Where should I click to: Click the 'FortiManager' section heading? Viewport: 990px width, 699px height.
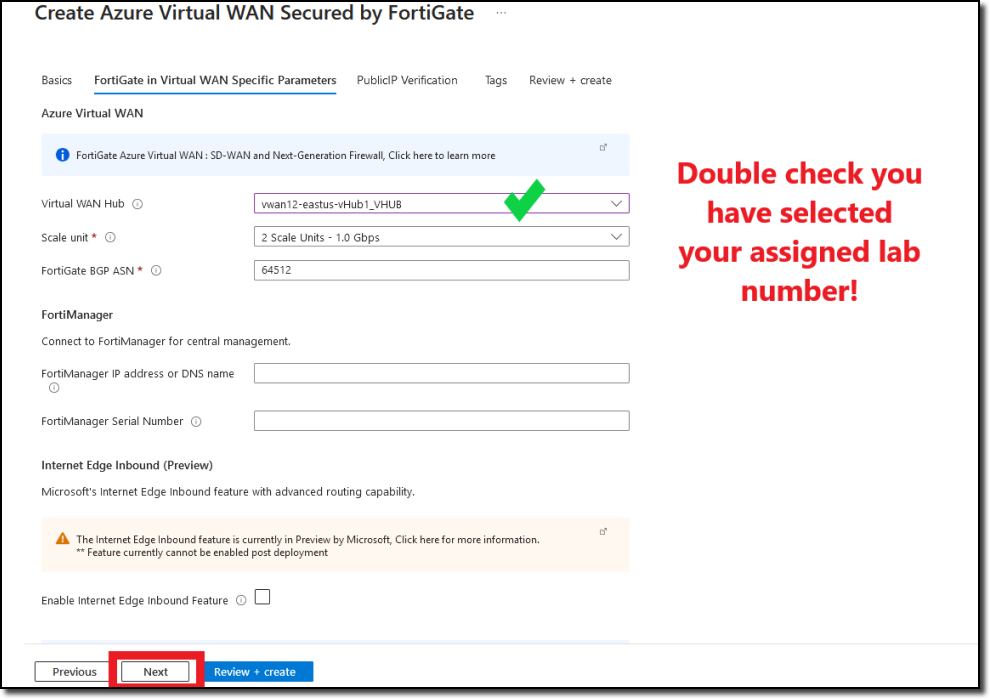[x=77, y=314]
